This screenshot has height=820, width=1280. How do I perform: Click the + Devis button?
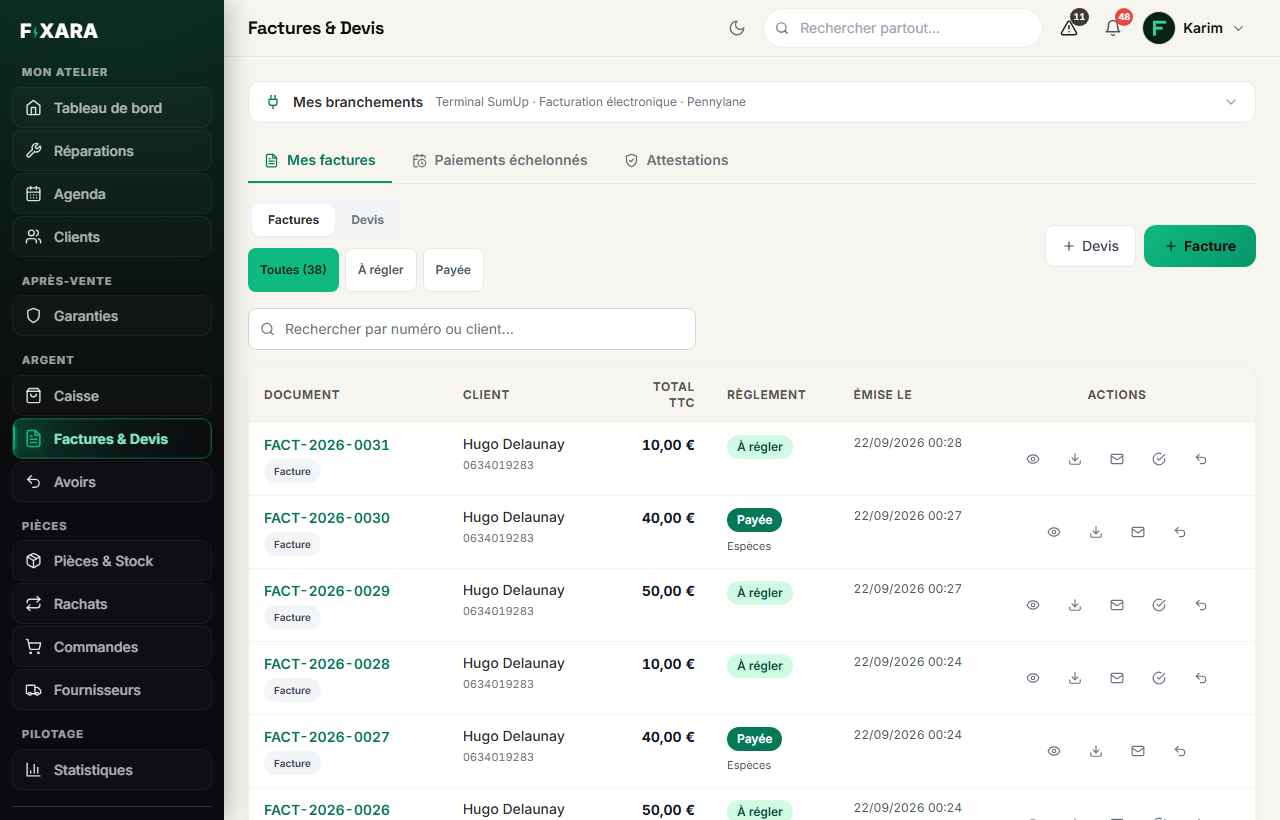[1090, 246]
